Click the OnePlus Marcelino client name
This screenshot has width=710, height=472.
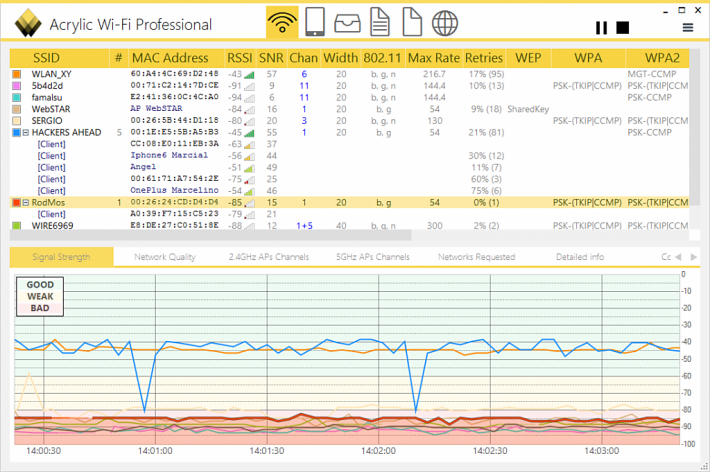174,190
